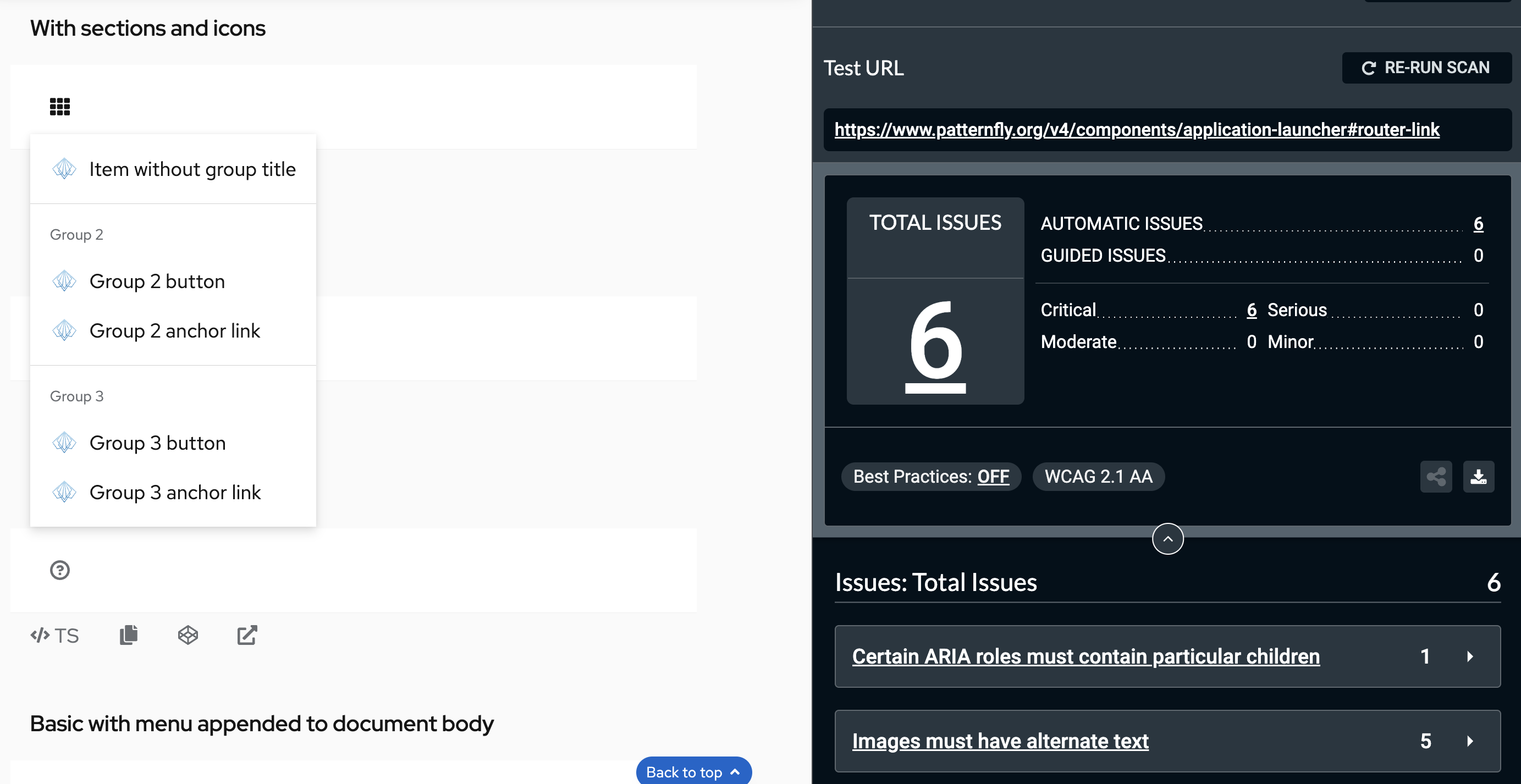Select Group 2 button menu item

(157, 281)
